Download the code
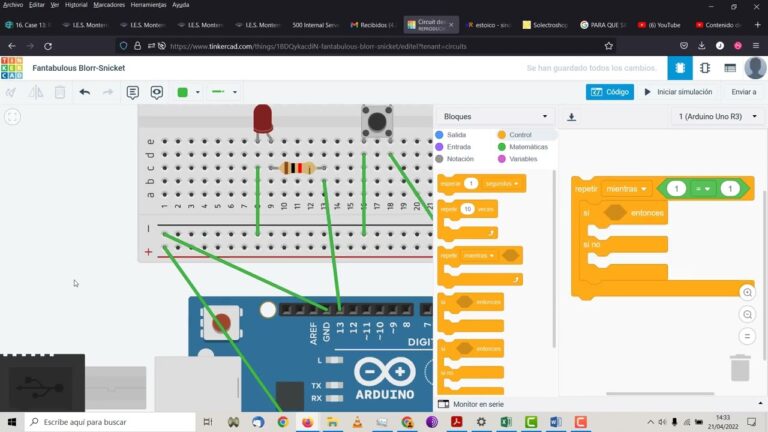768x432 pixels. [x=571, y=117]
